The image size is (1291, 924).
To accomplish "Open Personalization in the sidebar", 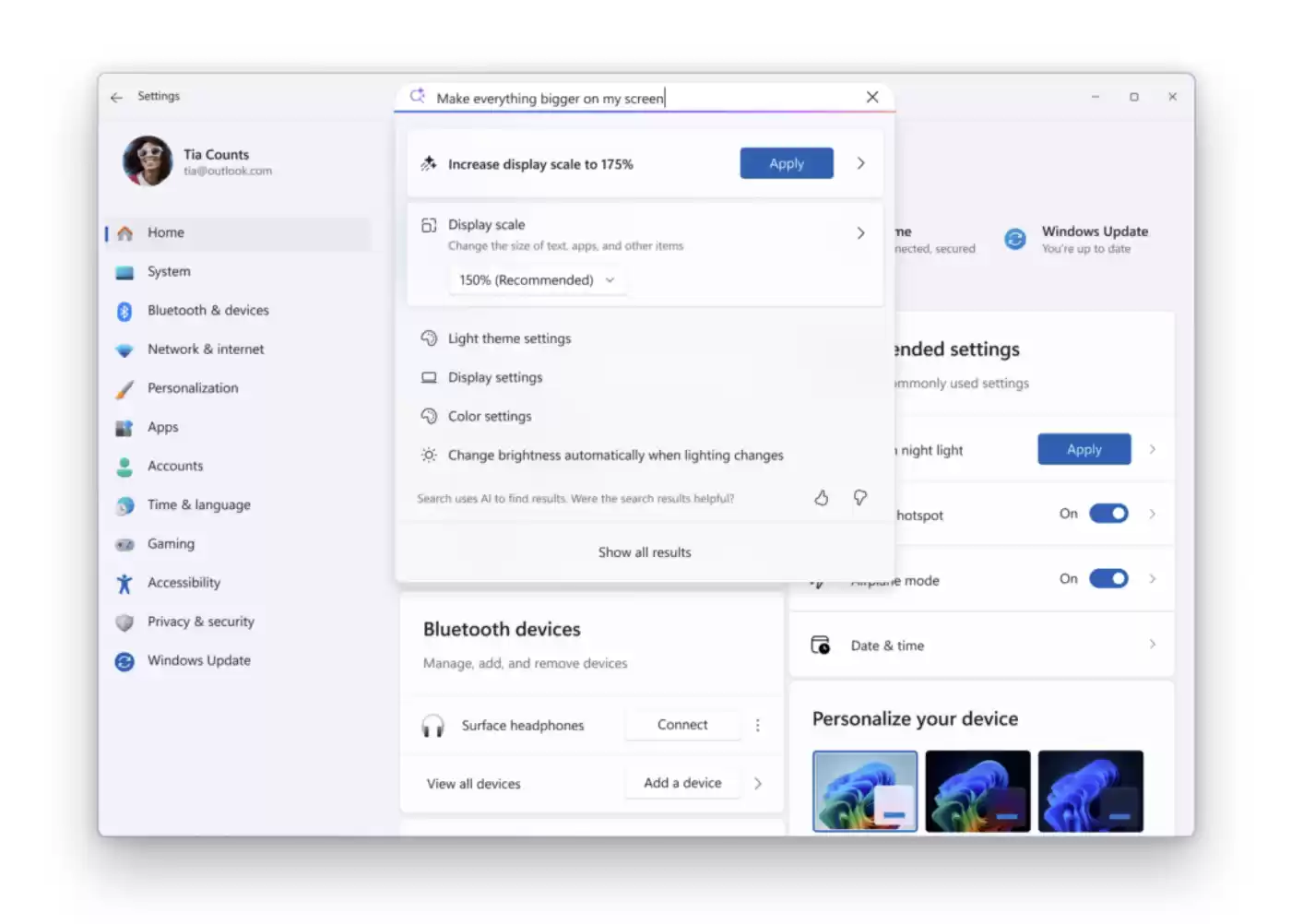I will [x=193, y=388].
